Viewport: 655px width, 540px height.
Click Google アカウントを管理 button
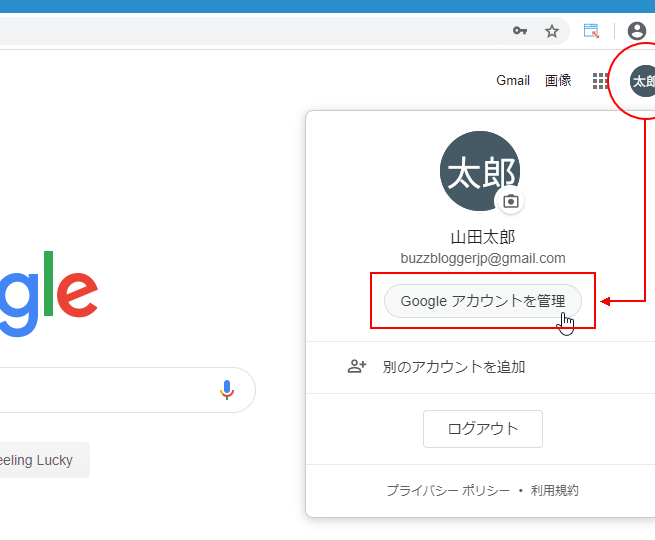tap(482, 301)
